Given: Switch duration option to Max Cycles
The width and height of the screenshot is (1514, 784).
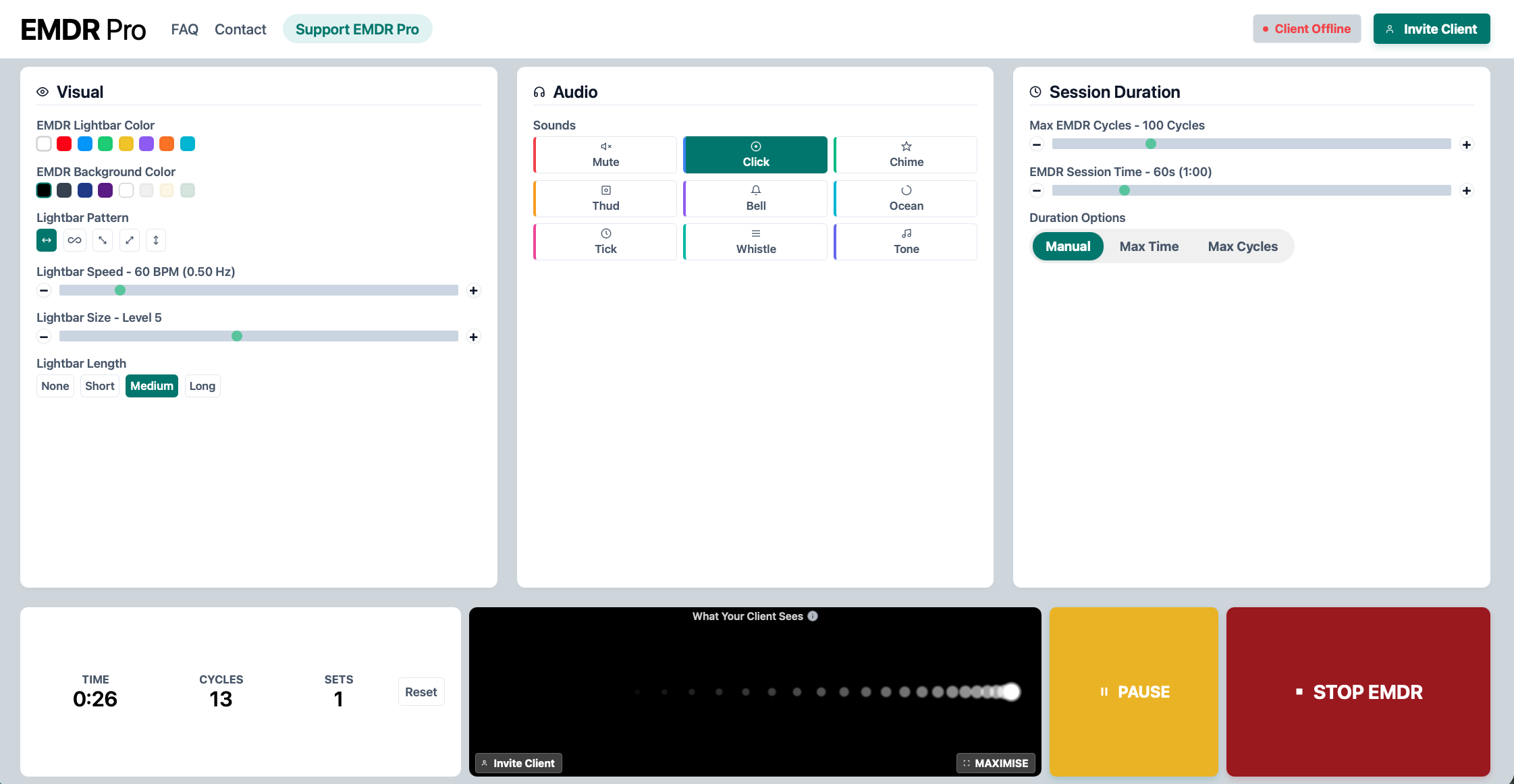Looking at the screenshot, I should [1243, 246].
